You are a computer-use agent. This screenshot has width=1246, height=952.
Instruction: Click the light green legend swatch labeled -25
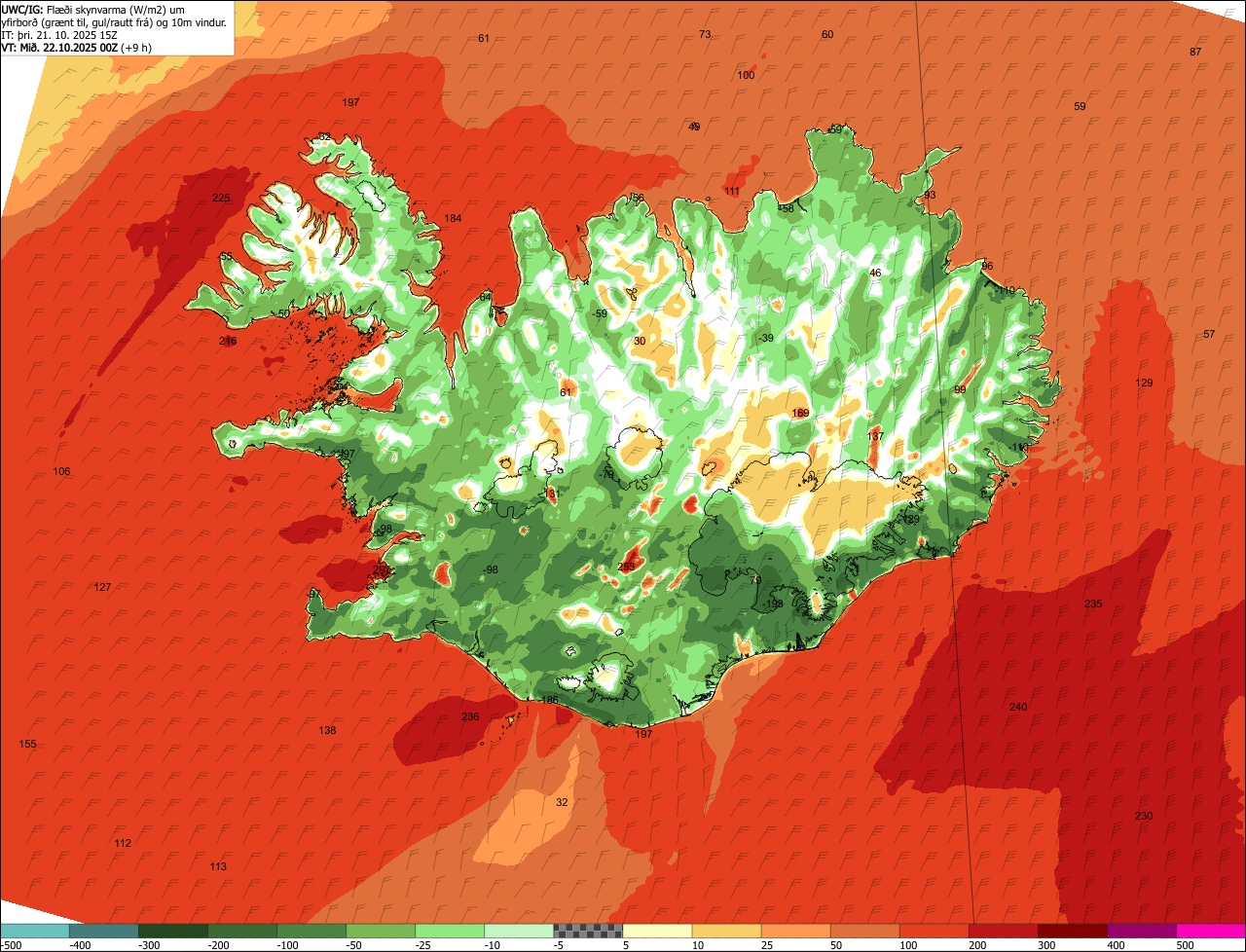[450, 931]
